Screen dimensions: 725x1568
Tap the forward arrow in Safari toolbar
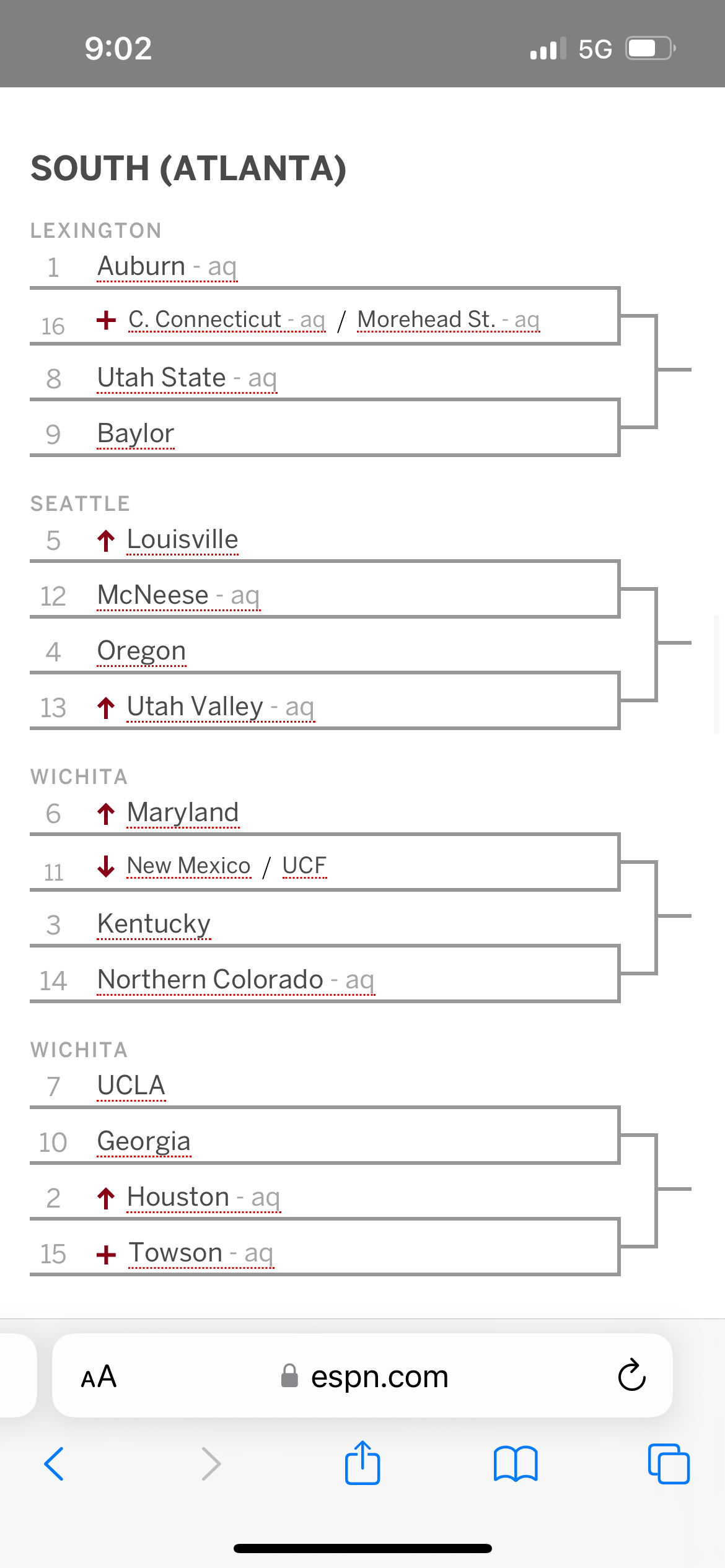[211, 1464]
